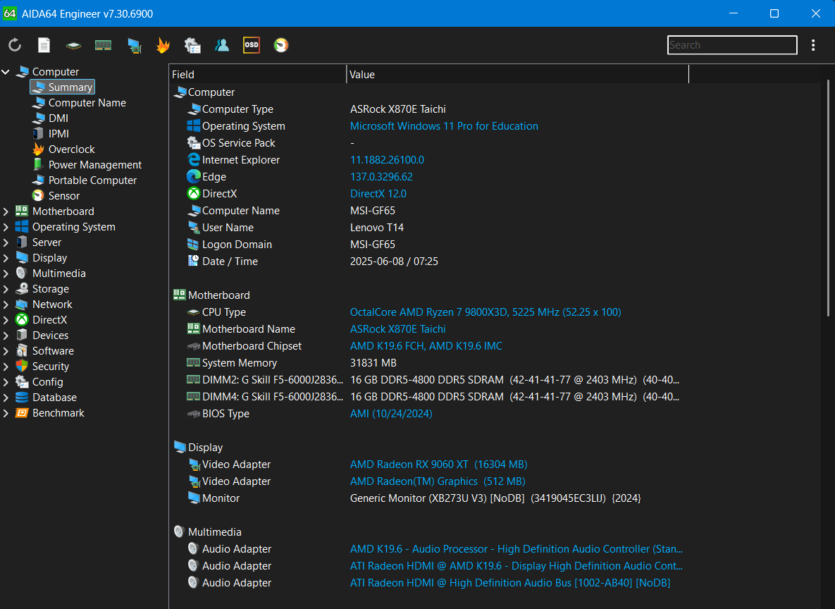Viewport: 835px width, 609px height.
Task: Select Summary in the tree
Action: 62,87
